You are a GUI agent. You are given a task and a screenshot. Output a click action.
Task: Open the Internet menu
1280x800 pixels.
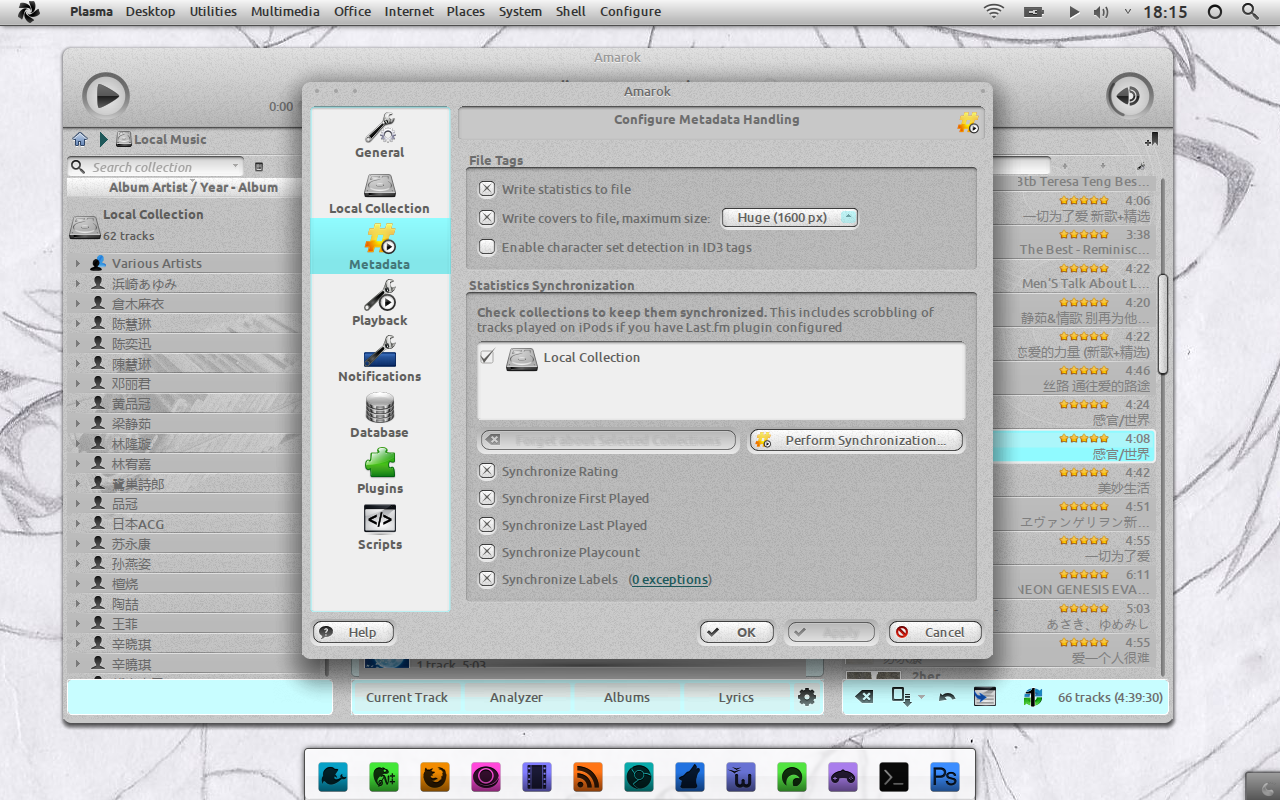click(409, 12)
